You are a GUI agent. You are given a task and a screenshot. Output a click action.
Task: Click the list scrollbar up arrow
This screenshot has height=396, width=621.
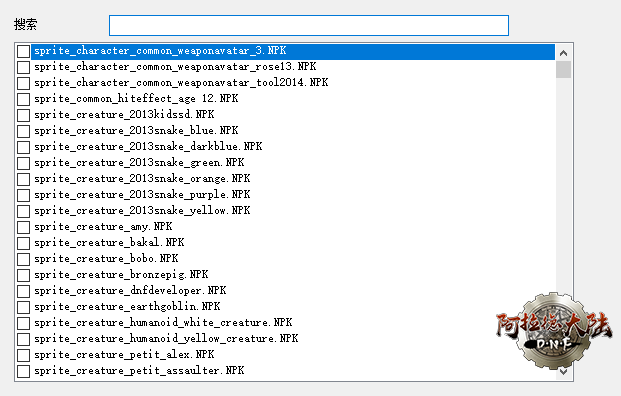tap(563, 53)
